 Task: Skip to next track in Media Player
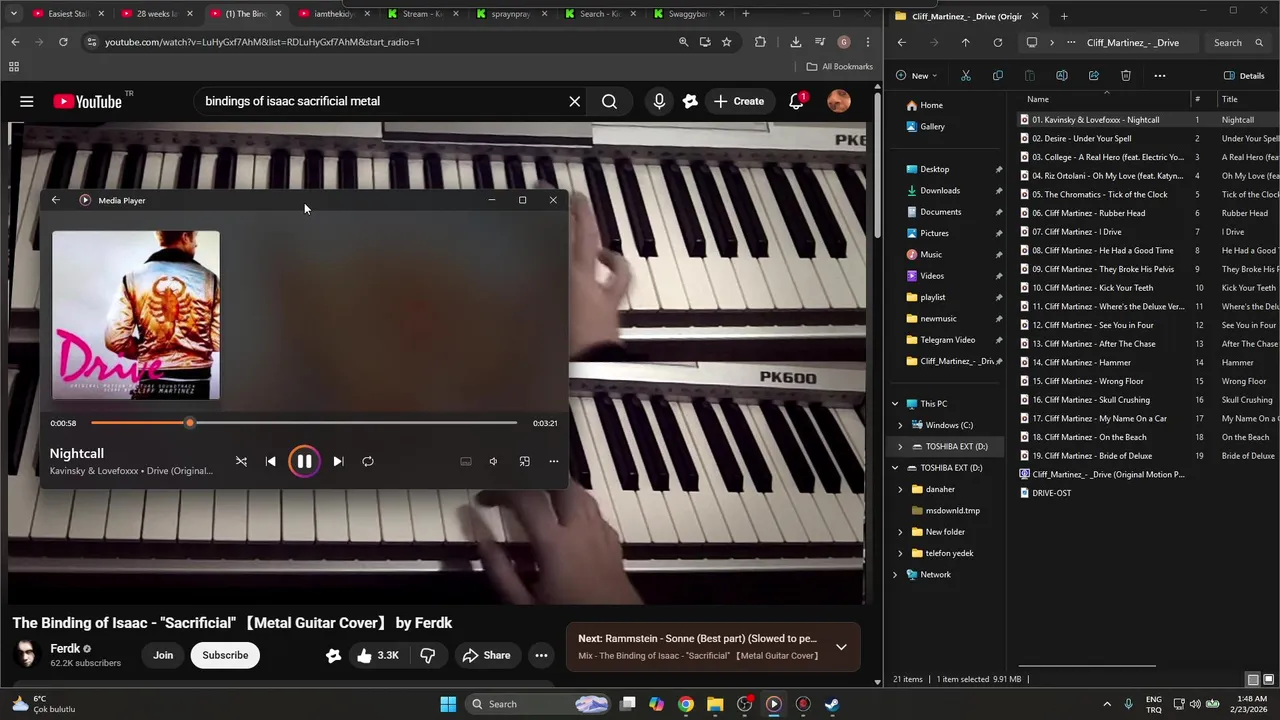(x=338, y=461)
